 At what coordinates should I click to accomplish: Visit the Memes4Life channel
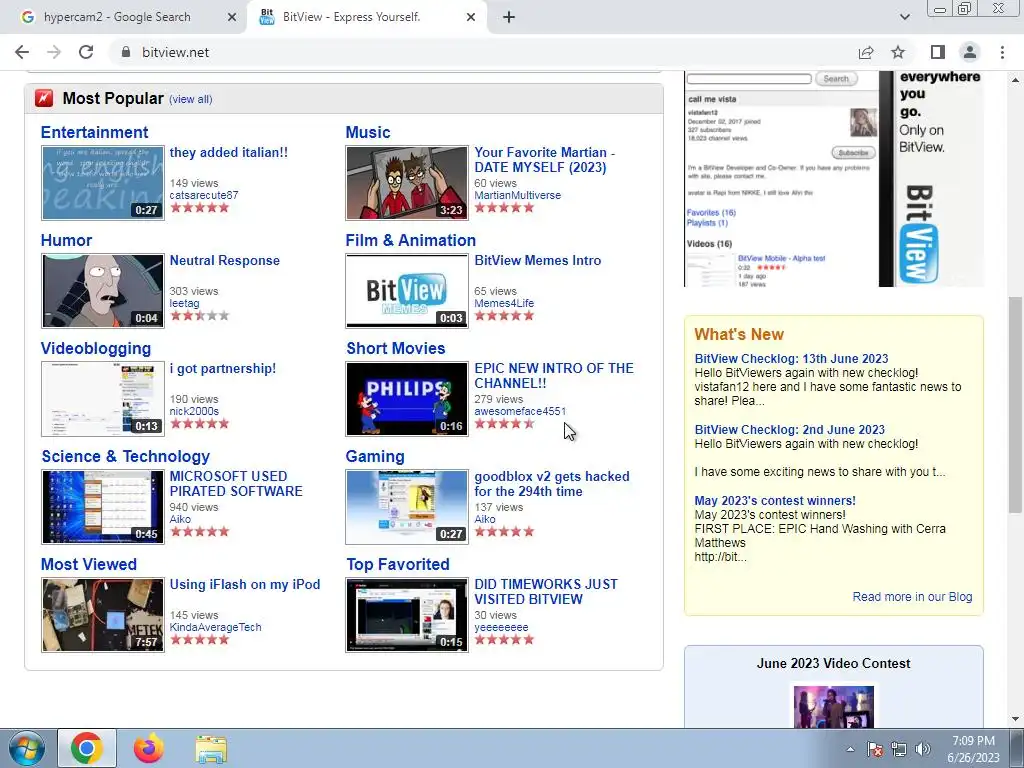(504, 303)
